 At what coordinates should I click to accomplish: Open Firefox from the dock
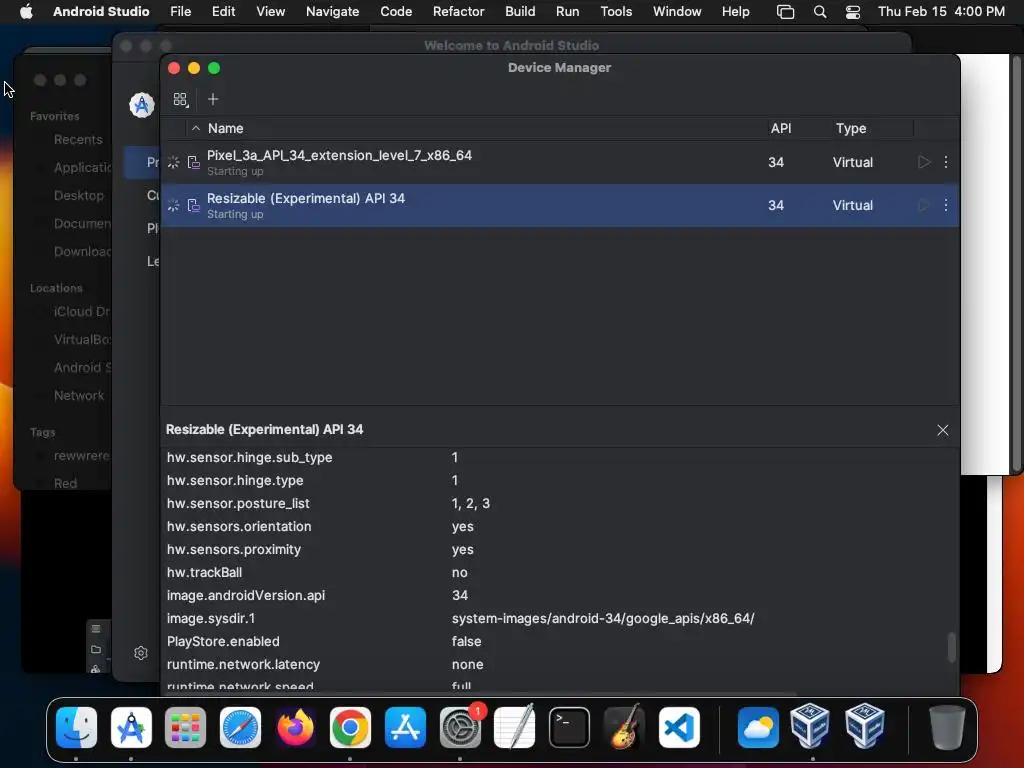click(x=295, y=727)
